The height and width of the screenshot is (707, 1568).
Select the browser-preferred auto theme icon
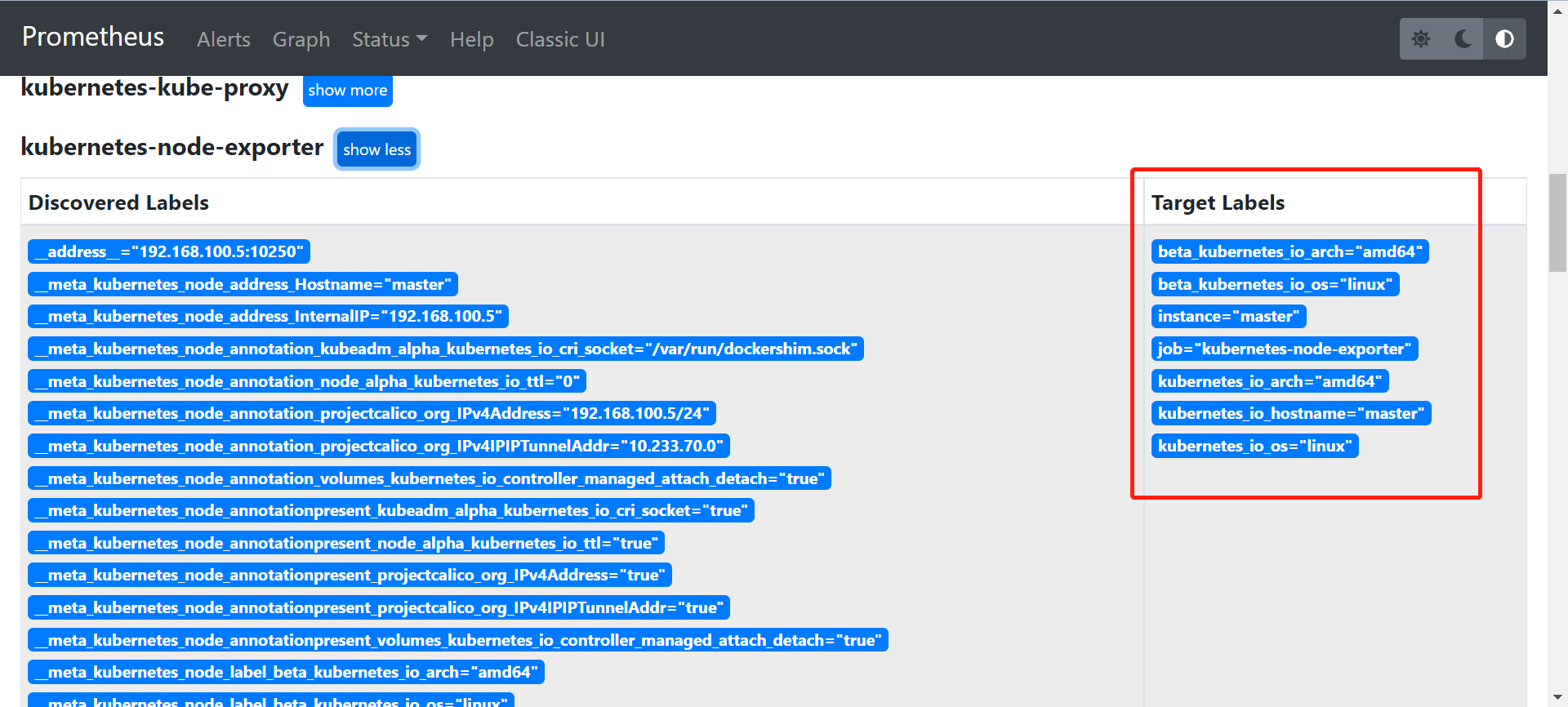[1504, 39]
